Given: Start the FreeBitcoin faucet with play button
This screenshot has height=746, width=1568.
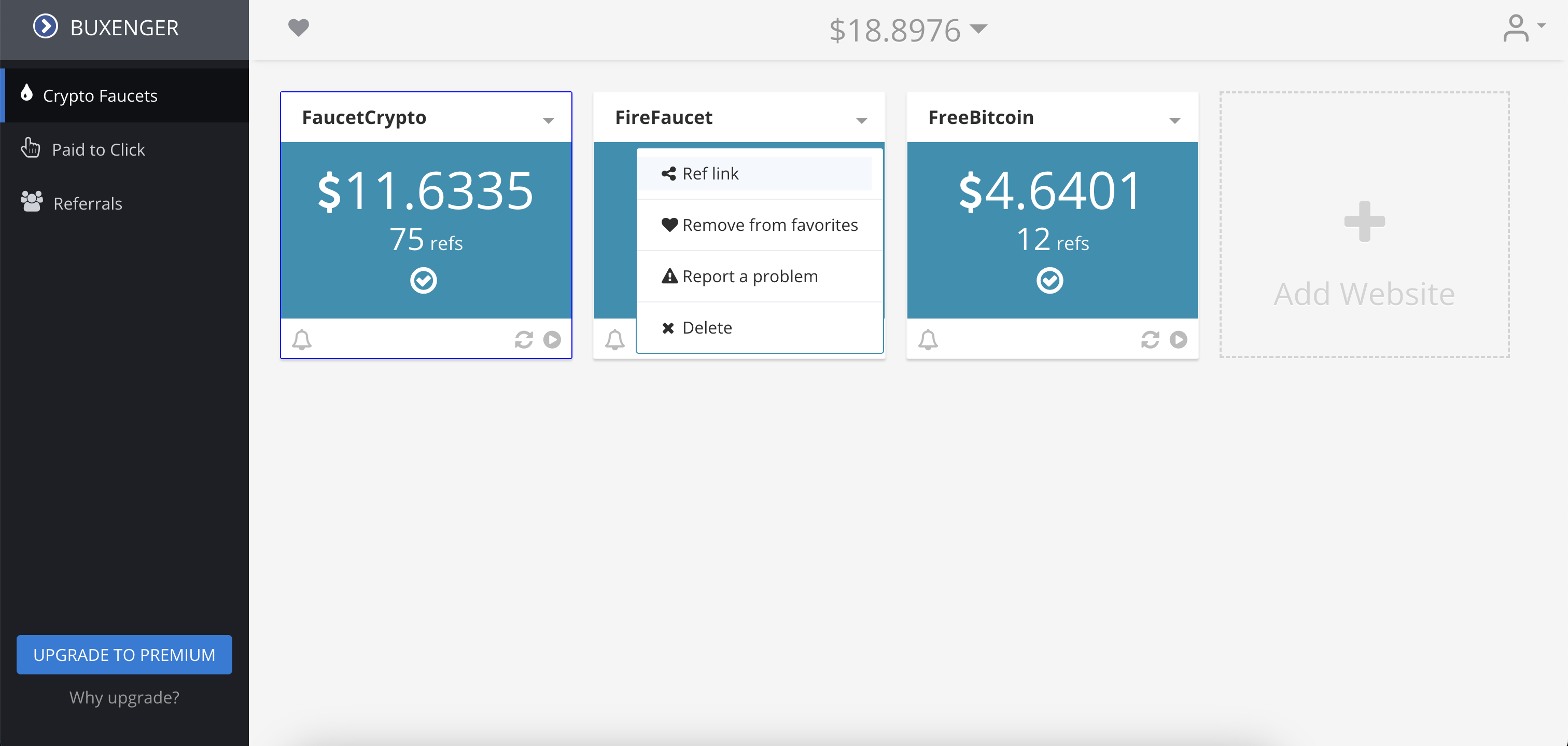Looking at the screenshot, I should [x=1179, y=339].
